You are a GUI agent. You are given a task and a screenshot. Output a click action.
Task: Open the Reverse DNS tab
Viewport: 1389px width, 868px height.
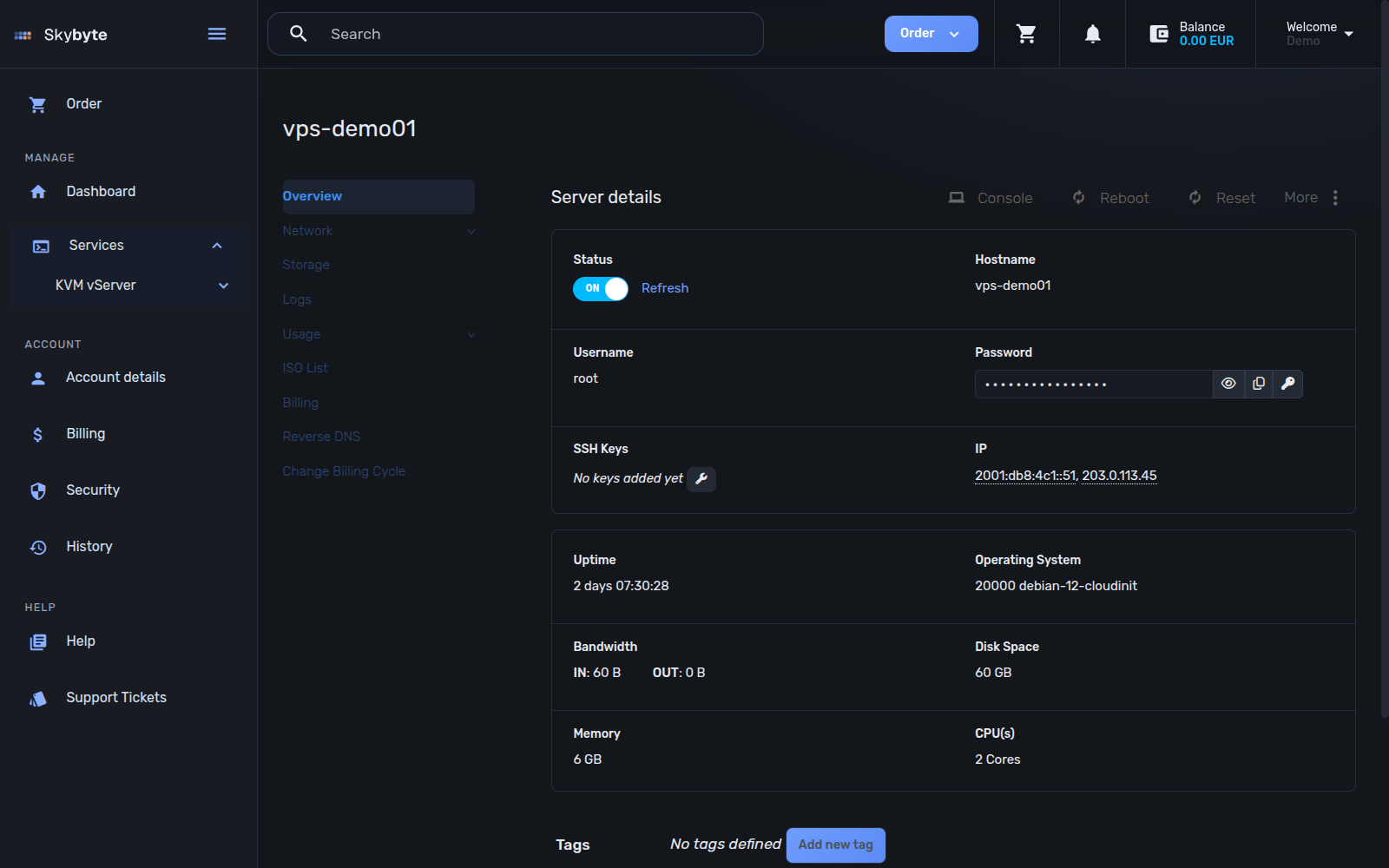tap(321, 437)
